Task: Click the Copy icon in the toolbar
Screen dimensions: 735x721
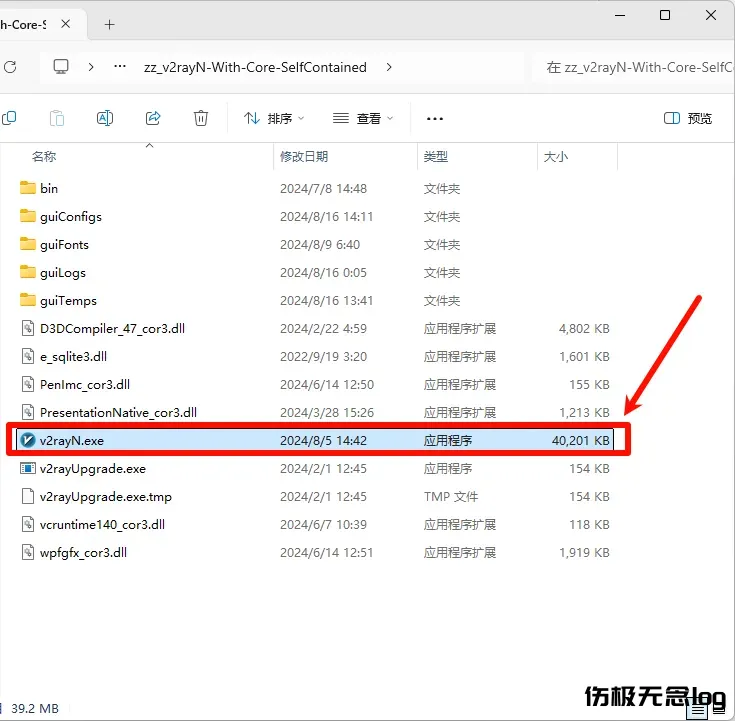Action: tap(9, 118)
